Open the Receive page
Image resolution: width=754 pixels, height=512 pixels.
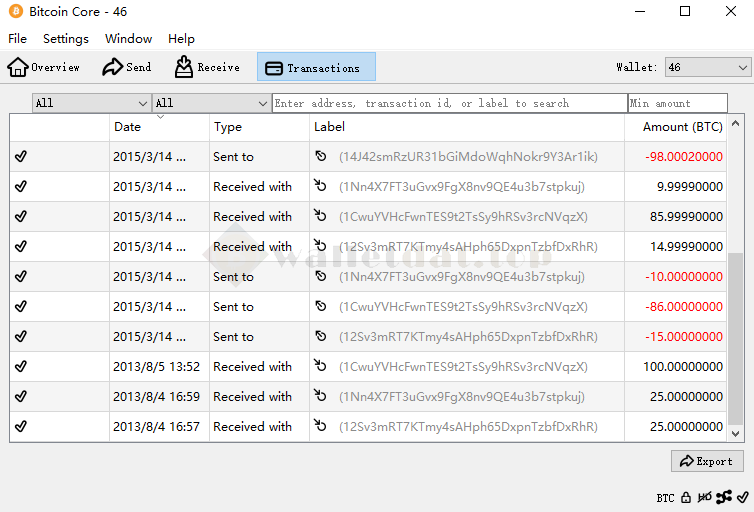(207, 67)
